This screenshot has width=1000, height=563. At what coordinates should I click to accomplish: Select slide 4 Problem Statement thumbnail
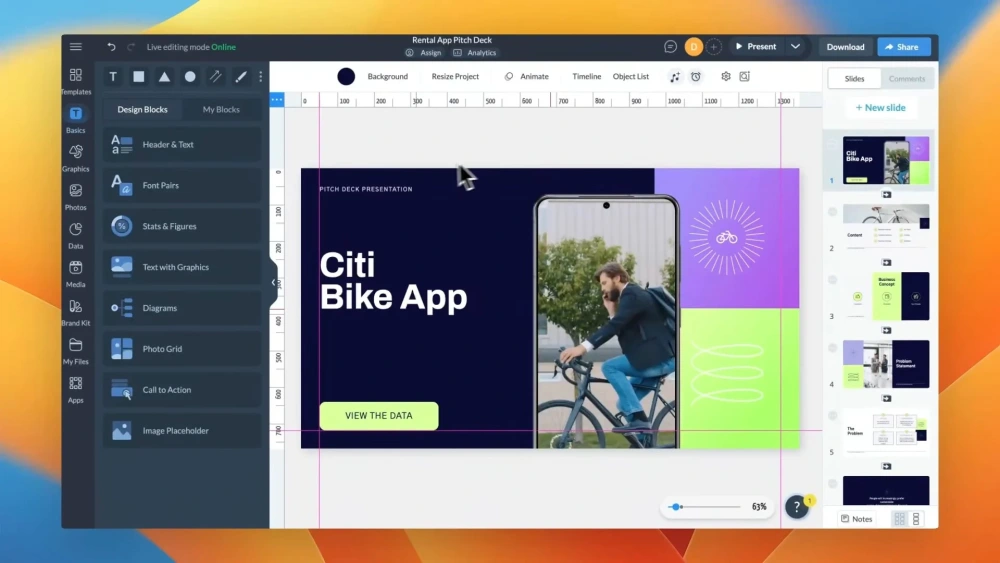point(886,364)
